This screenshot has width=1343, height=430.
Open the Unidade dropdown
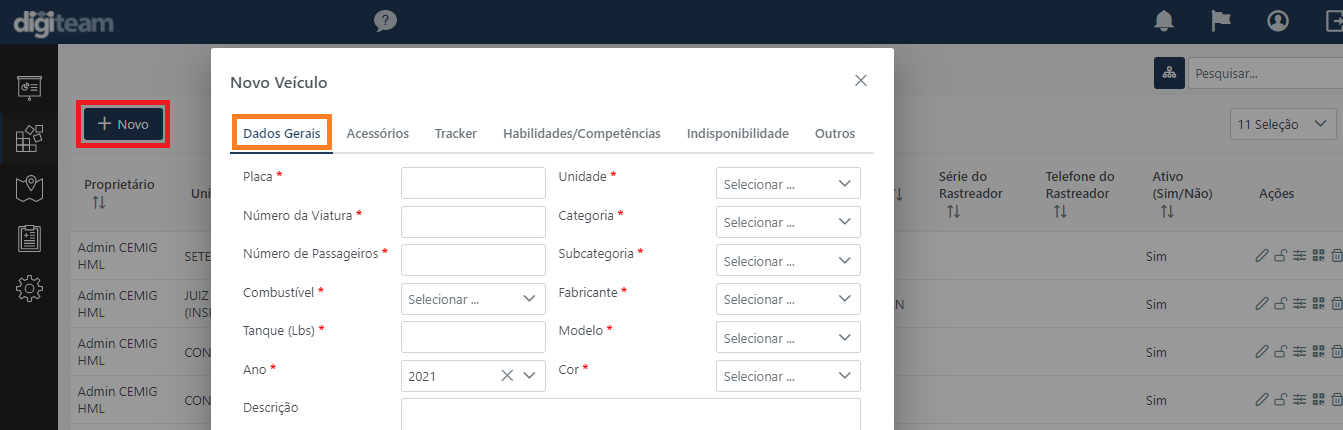coord(788,184)
